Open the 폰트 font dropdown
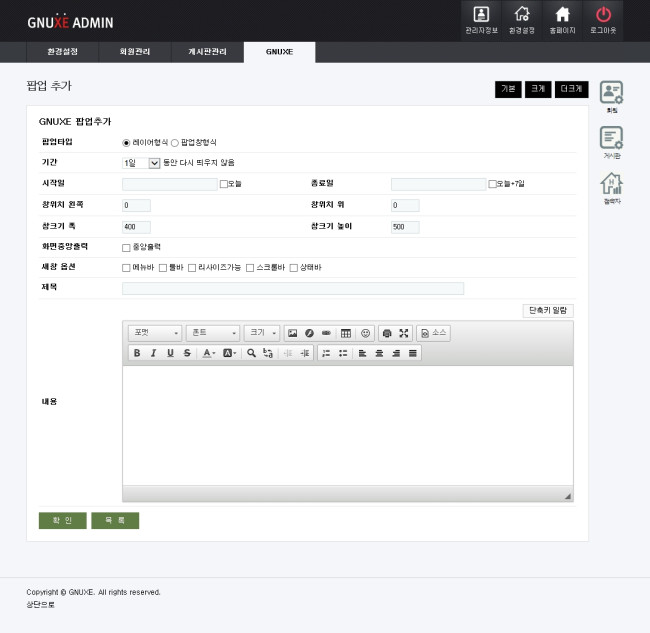The image size is (650, 633). (x=213, y=333)
